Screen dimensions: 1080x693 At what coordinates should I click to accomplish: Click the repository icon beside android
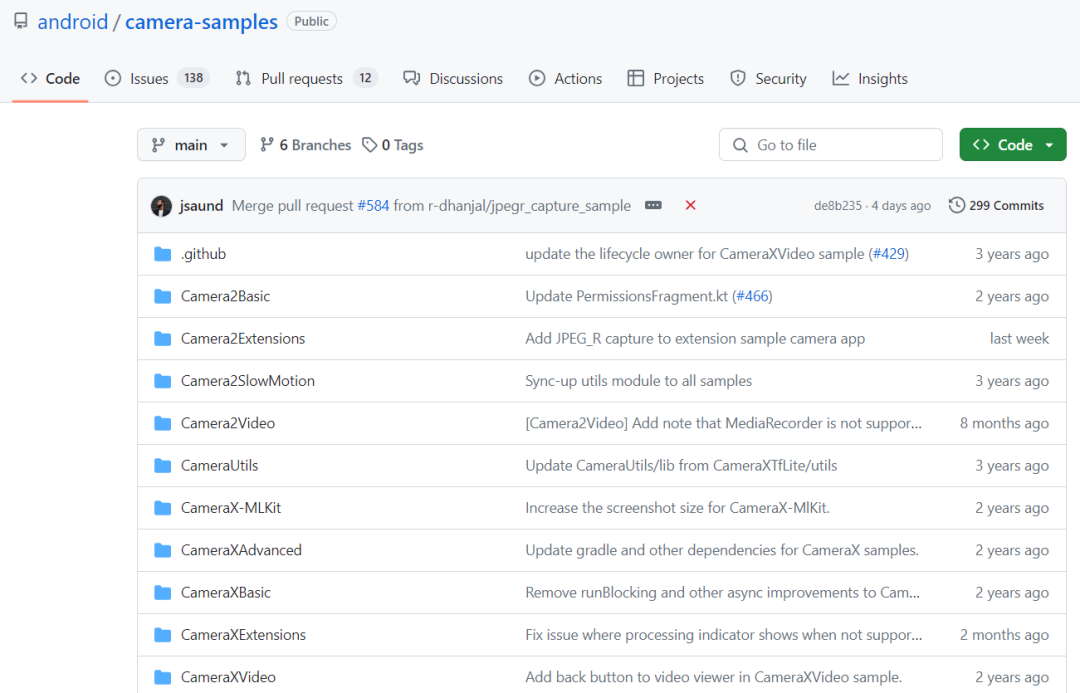[x=21, y=21]
